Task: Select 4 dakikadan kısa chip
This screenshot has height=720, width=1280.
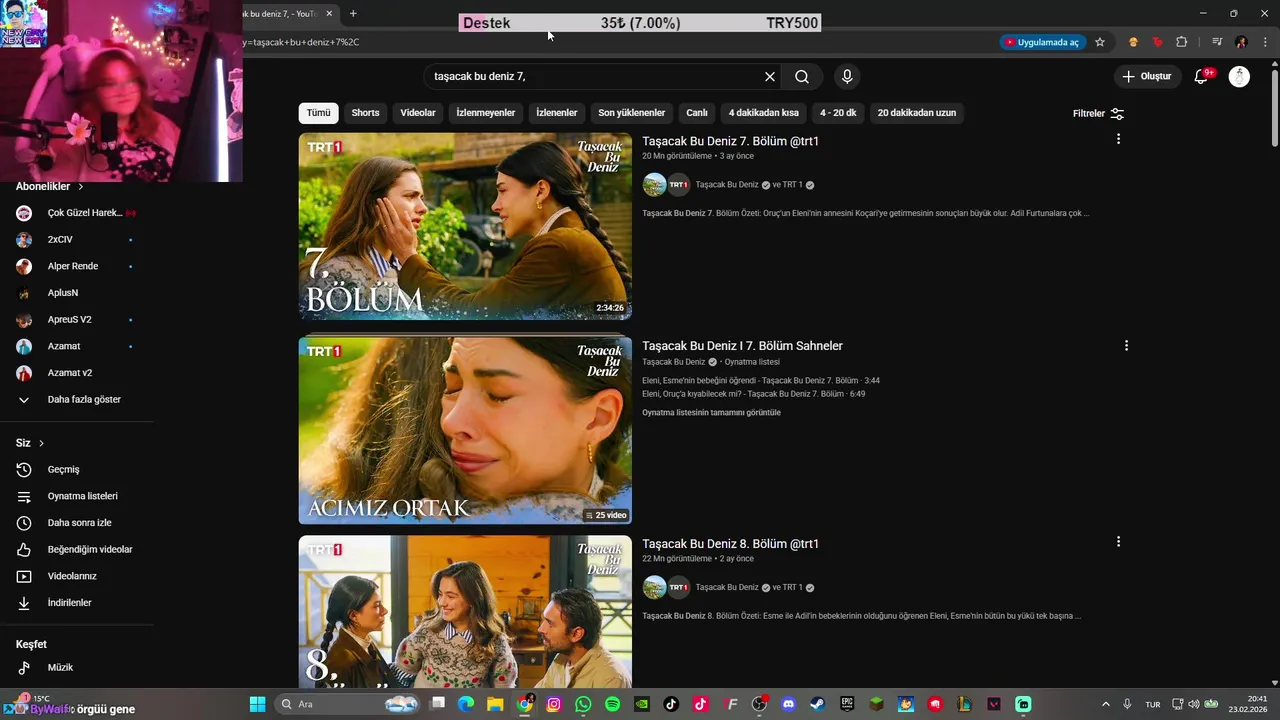Action: point(763,113)
